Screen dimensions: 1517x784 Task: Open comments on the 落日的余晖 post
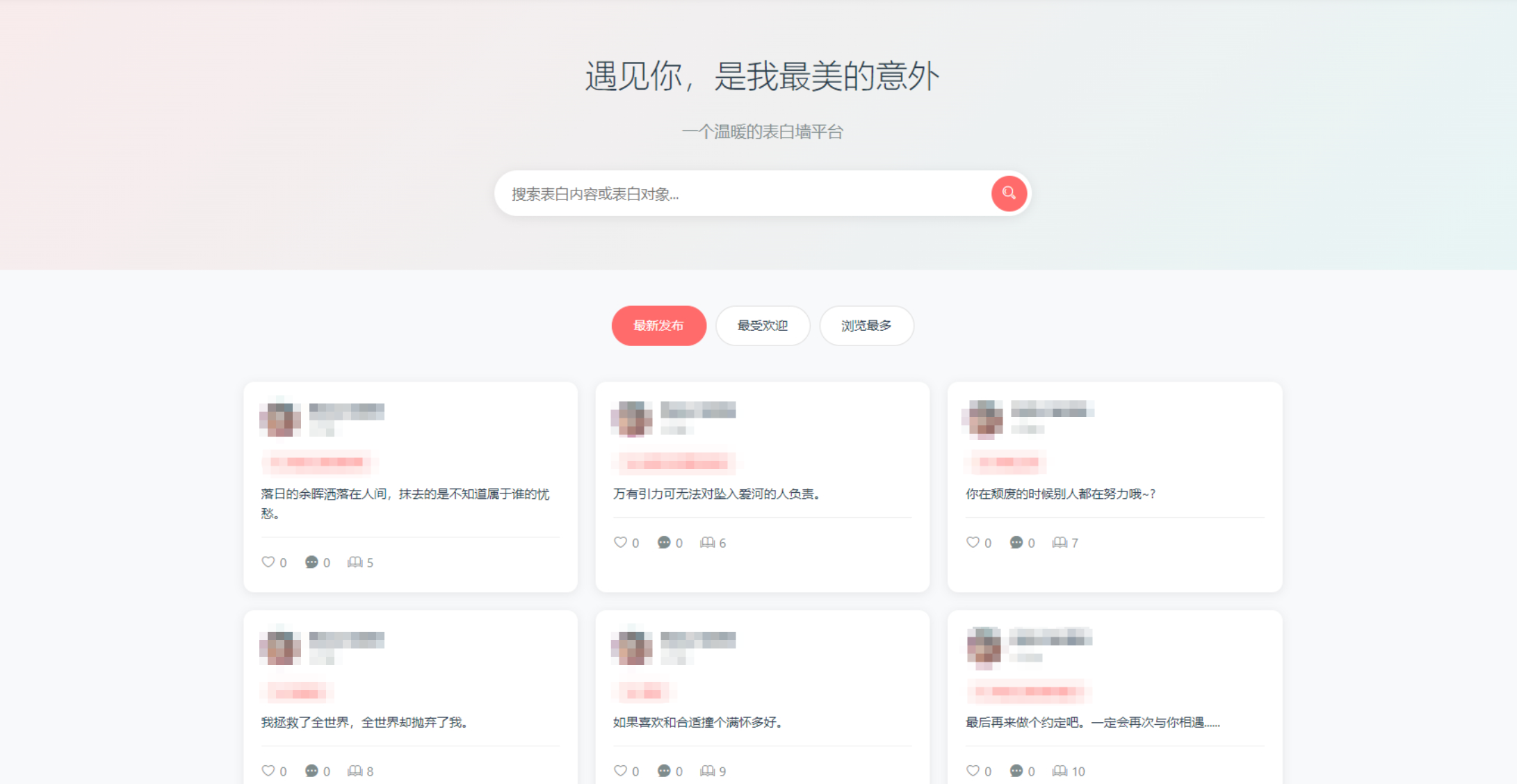point(311,562)
